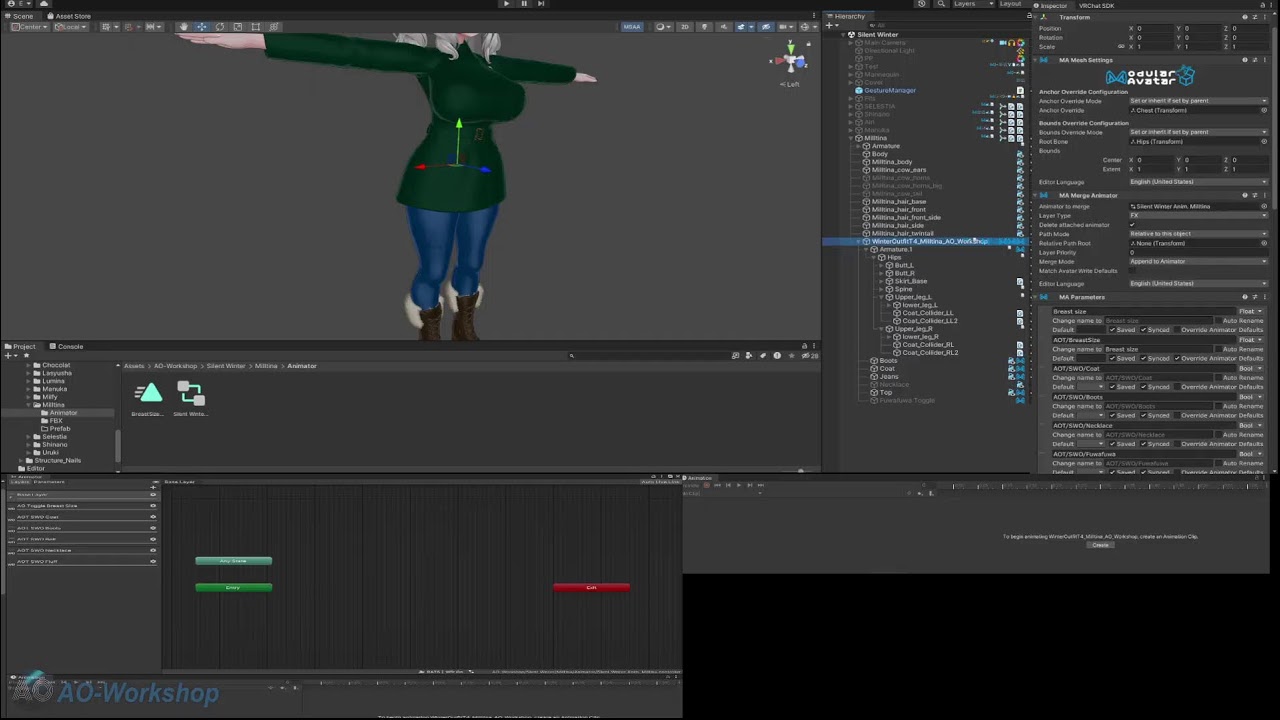Switch to the Asset Store tab
The width and height of the screenshot is (1280, 720).
tap(68, 16)
